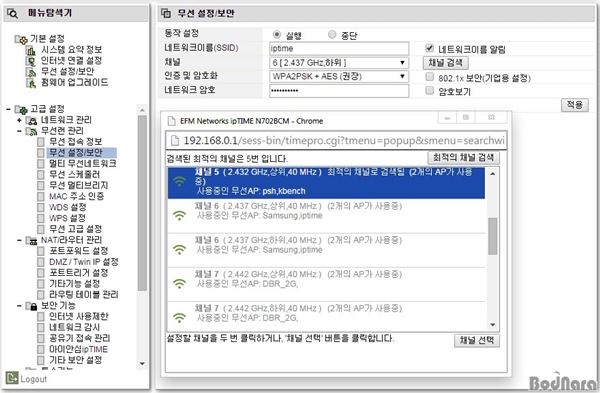Enable 암호보기 checkbox

coord(429,90)
